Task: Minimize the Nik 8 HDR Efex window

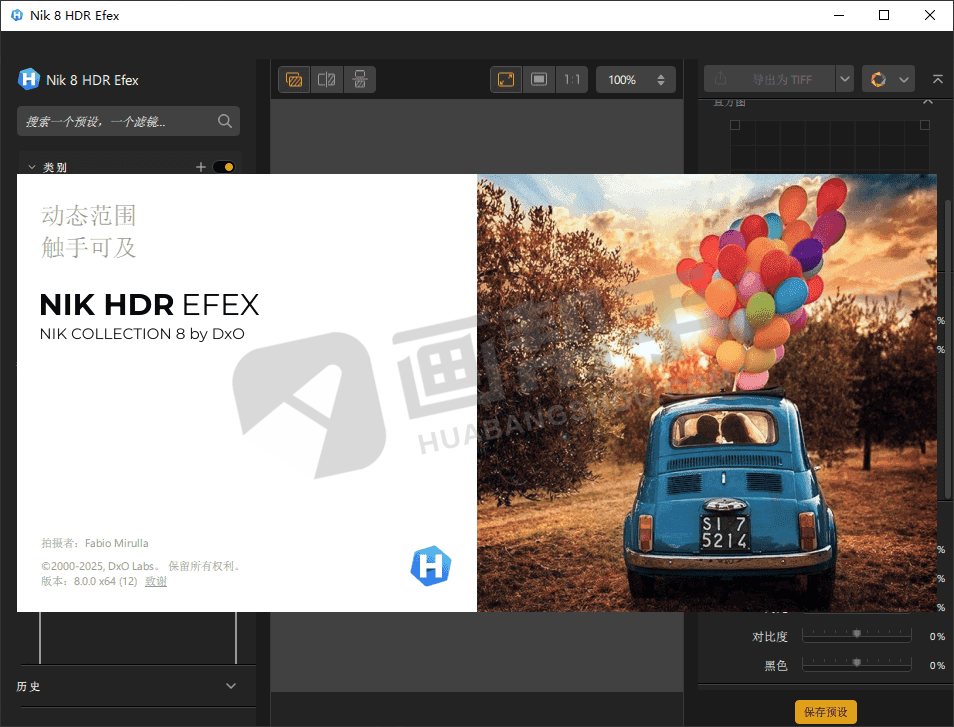Action: (x=839, y=15)
